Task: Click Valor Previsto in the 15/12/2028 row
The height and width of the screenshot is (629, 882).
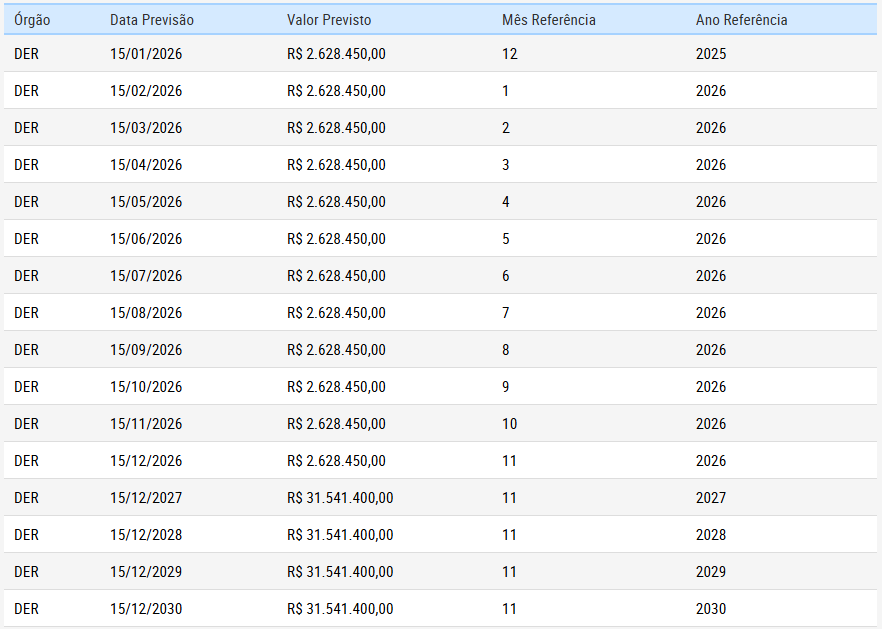Action: click(340, 535)
